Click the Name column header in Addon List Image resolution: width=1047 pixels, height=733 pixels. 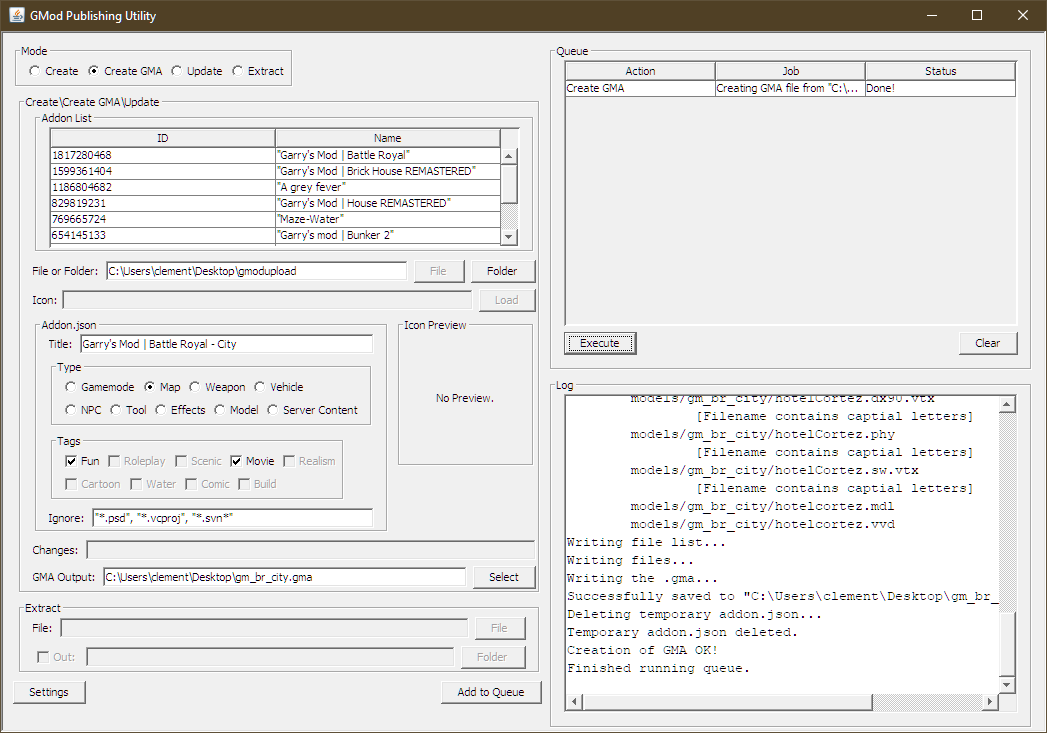(x=388, y=138)
